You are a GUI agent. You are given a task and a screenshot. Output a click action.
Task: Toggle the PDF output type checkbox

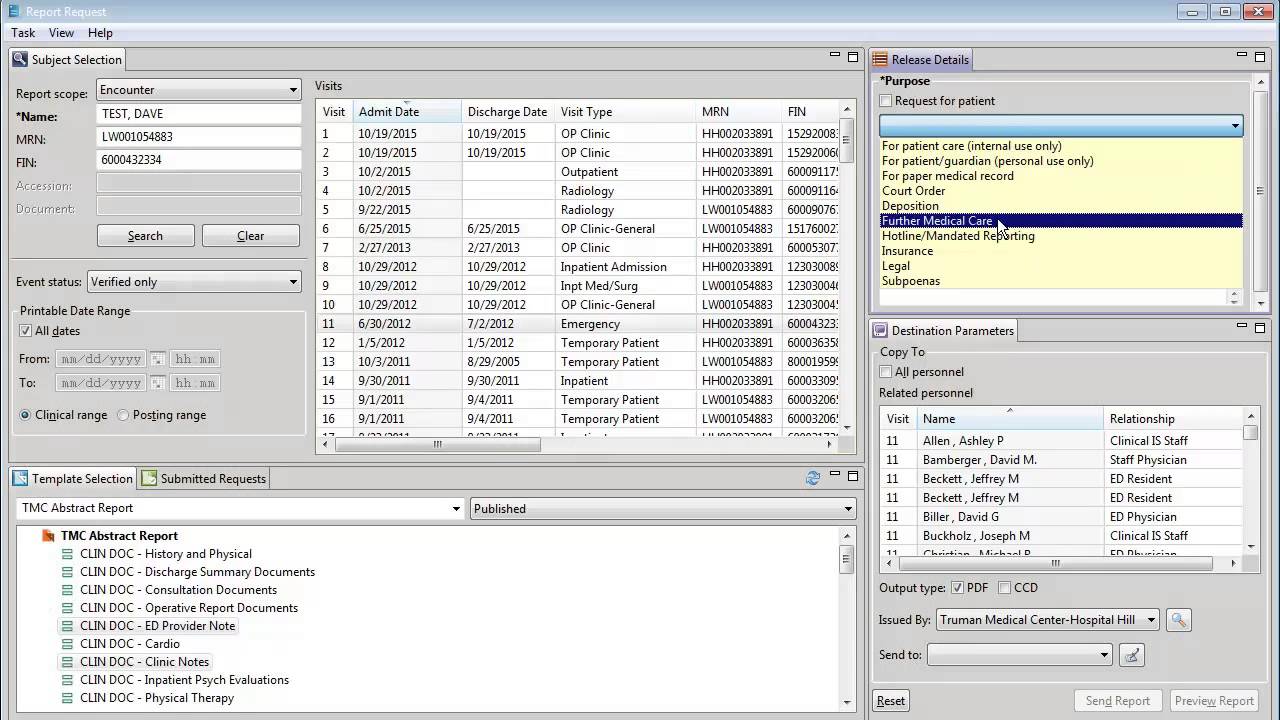957,588
